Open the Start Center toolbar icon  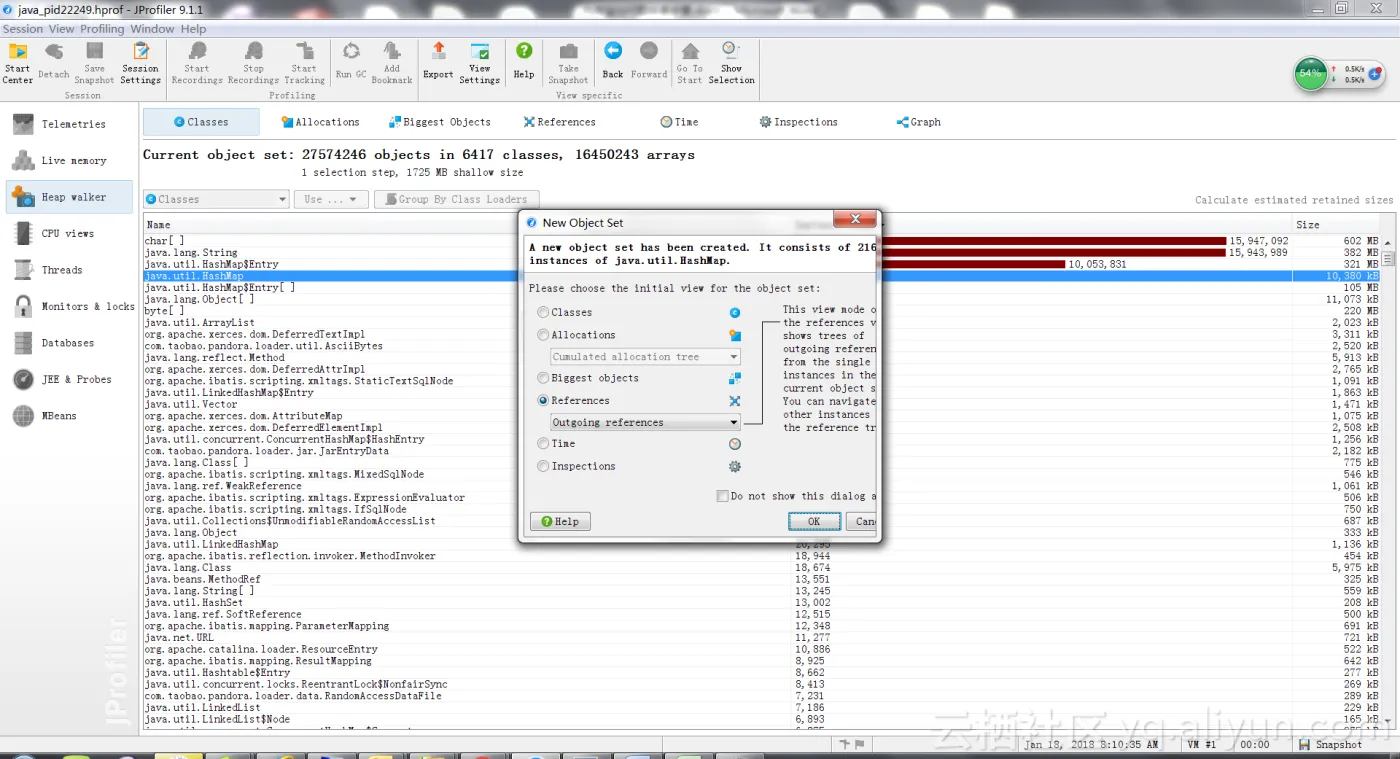coord(18,62)
